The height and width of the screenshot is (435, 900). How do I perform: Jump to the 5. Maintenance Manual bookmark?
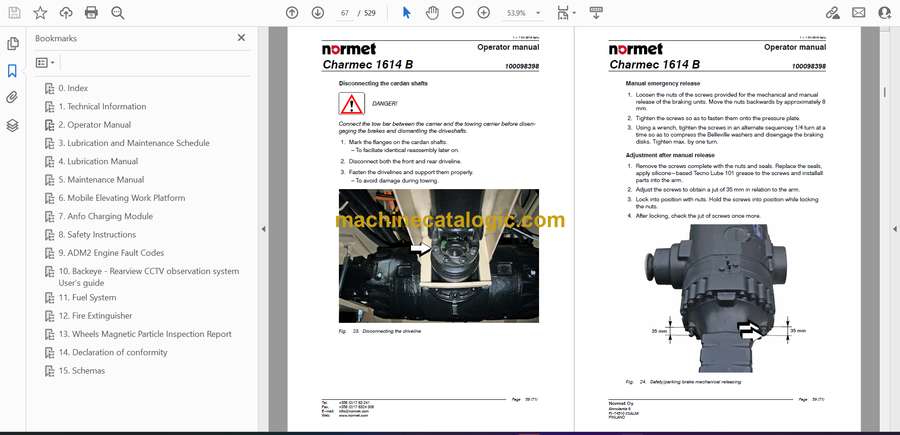[x=101, y=180]
